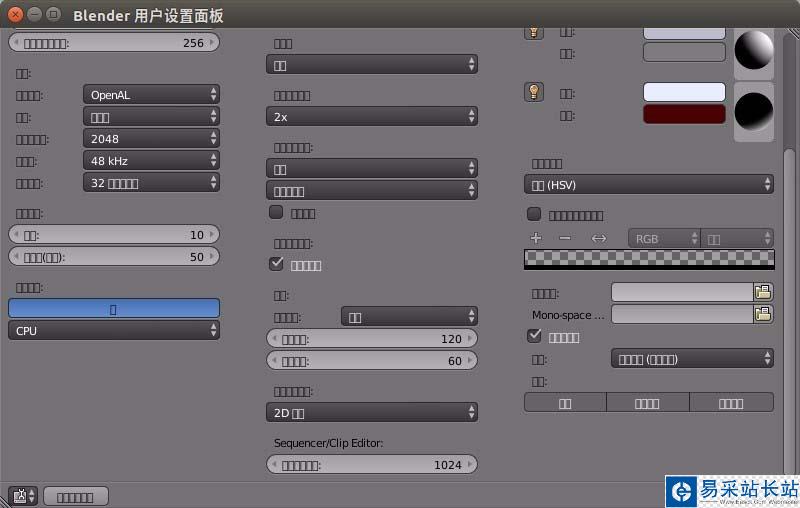Click the checkered color ramp bar
800x508 pixels.
(x=649, y=259)
